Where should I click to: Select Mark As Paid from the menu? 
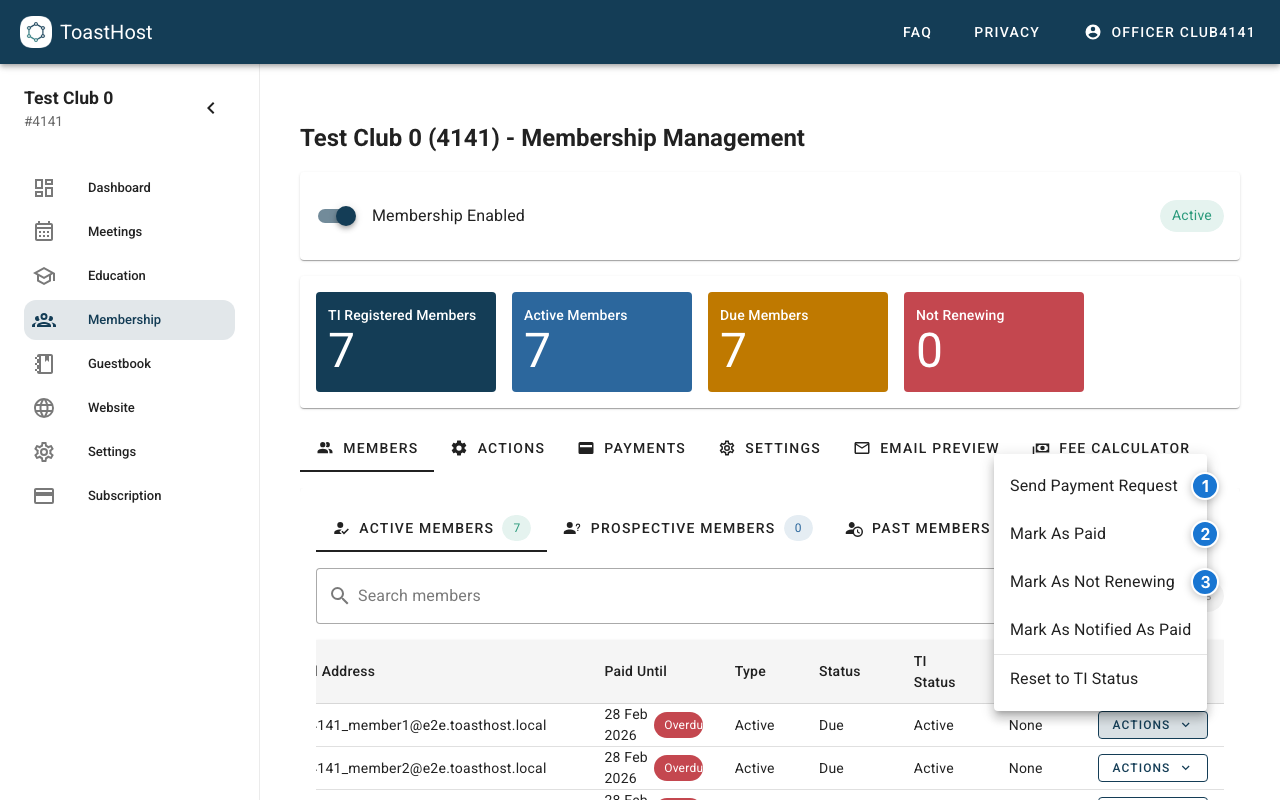[1058, 533]
